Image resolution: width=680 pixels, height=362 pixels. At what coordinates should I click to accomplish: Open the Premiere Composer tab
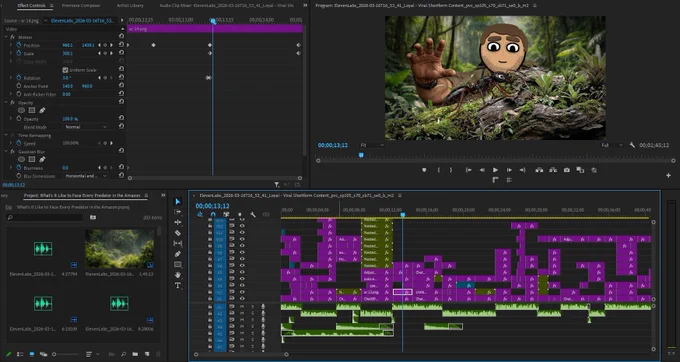[81, 6]
